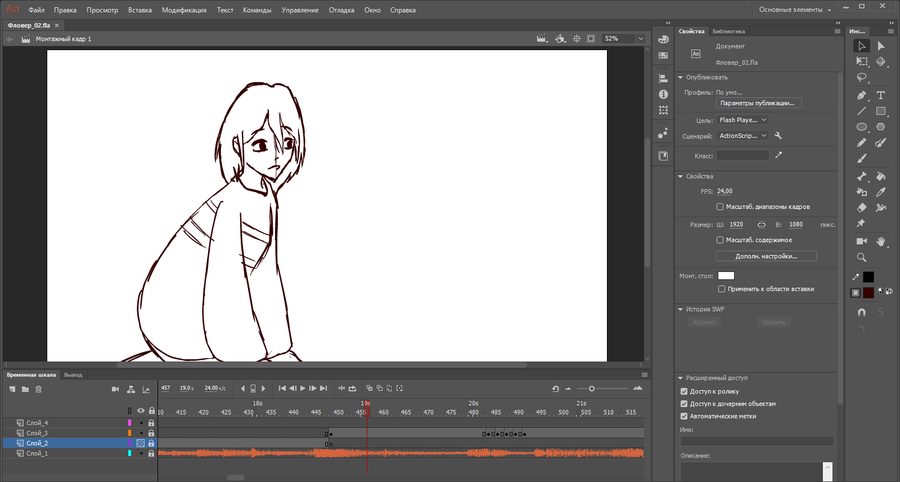Collapse the Свойства section
This screenshot has width=900, height=482.
click(681, 177)
